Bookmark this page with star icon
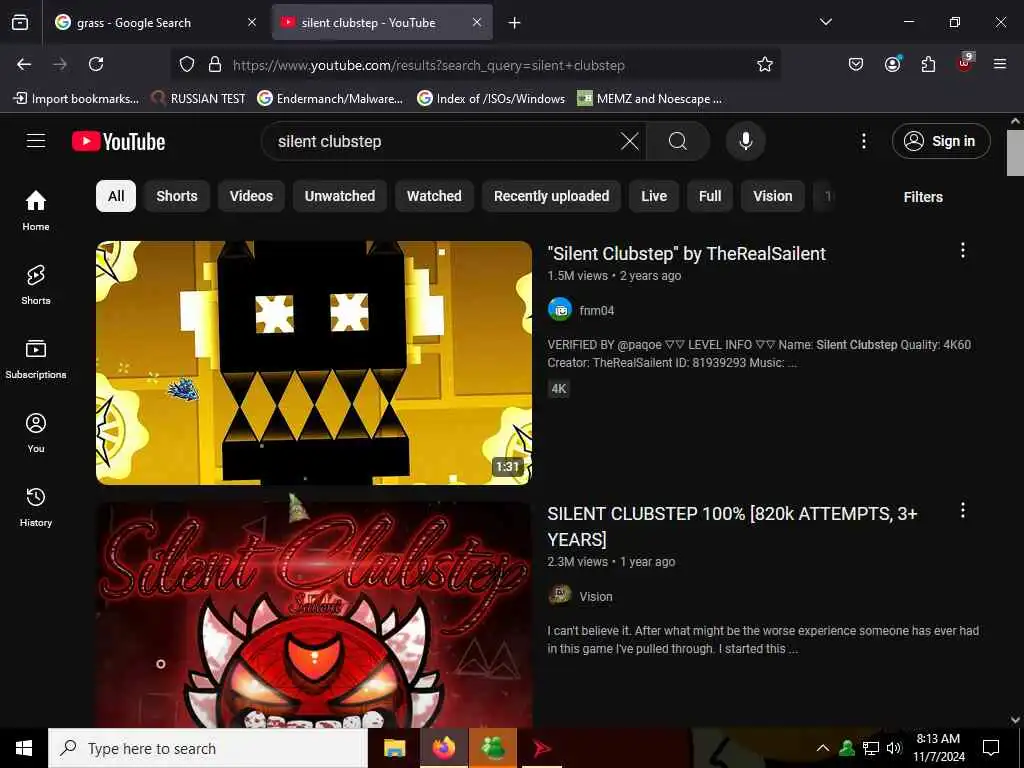Viewport: 1024px width, 768px height. pyautogui.click(x=765, y=64)
